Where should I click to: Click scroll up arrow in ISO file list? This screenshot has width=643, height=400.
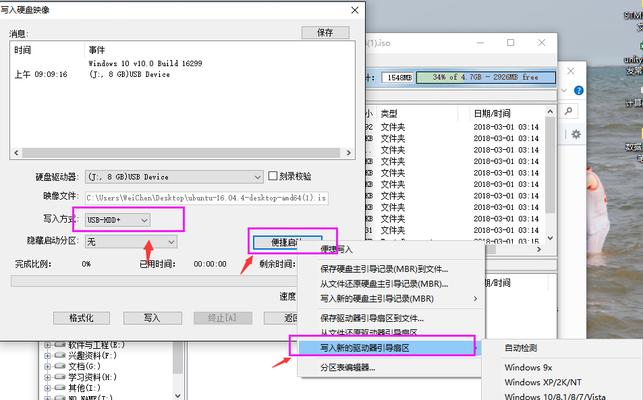(550, 112)
